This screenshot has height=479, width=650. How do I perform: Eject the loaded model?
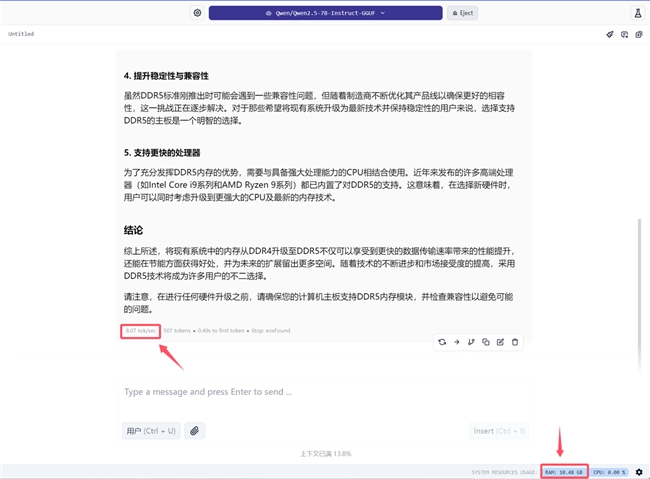coord(463,13)
